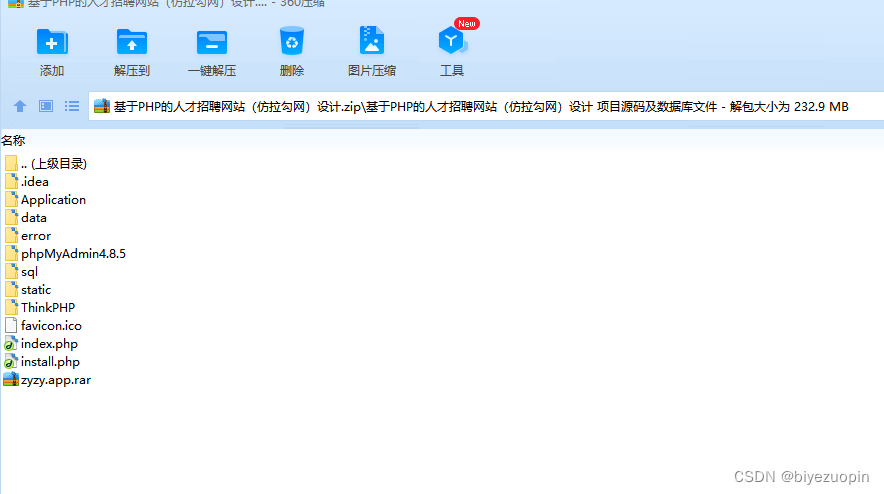Select the data folder icon
This screenshot has width=884, height=494.
coord(11,217)
